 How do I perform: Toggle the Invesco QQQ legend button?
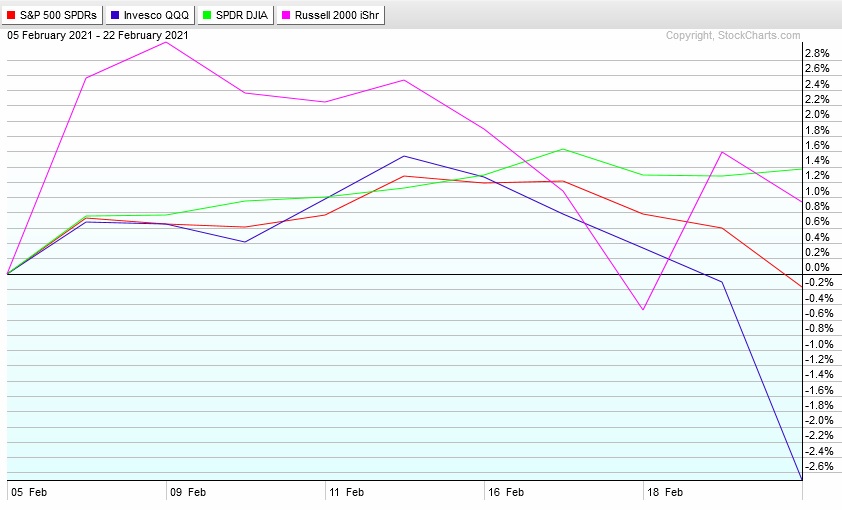(x=150, y=15)
